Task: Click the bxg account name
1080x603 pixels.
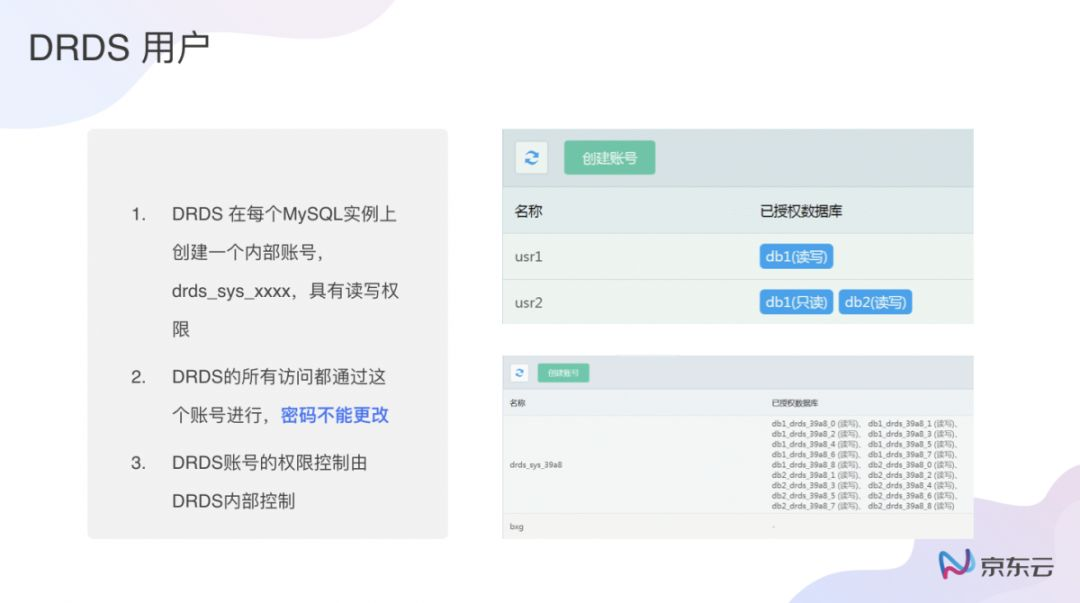Action: click(517, 527)
